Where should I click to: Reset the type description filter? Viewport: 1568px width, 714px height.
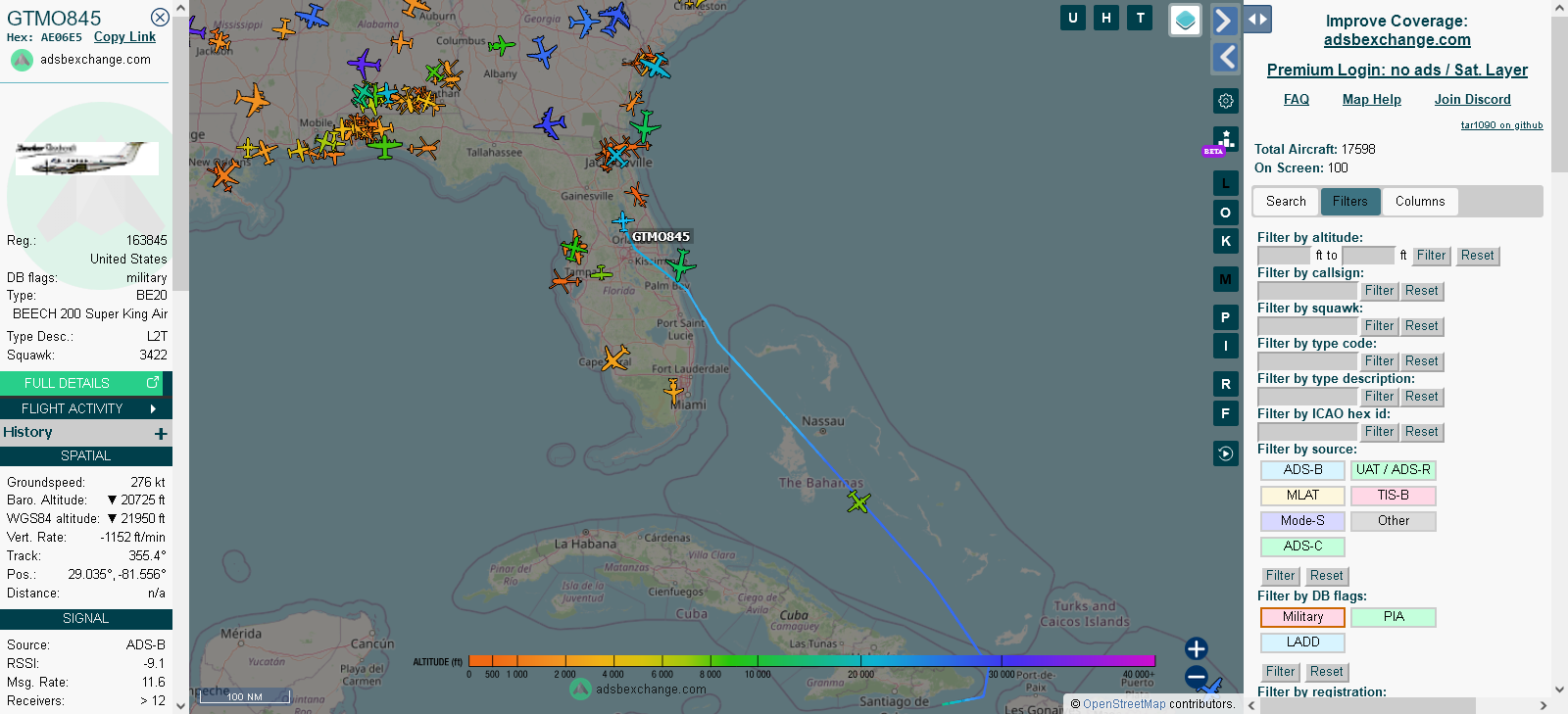[1422, 397]
